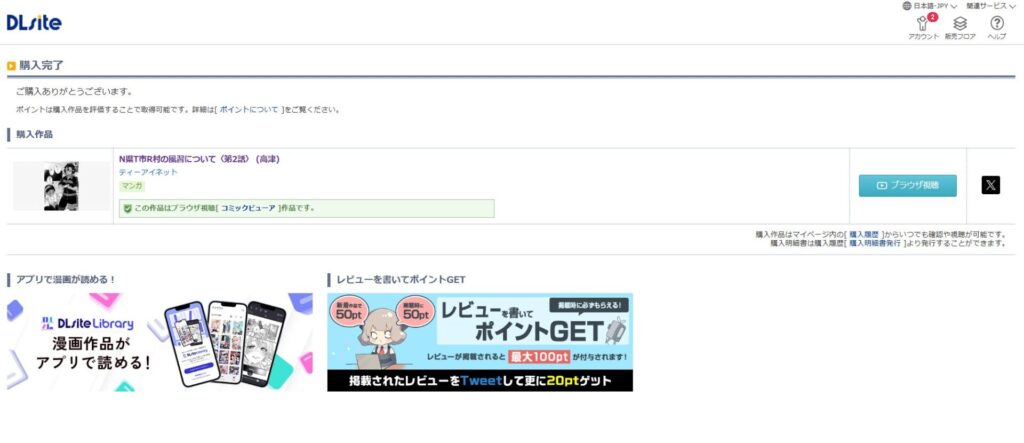The width and height of the screenshot is (1024, 443).
Task: Click the ご購入ありがとうございます text
Action: pyautogui.click(x=74, y=91)
